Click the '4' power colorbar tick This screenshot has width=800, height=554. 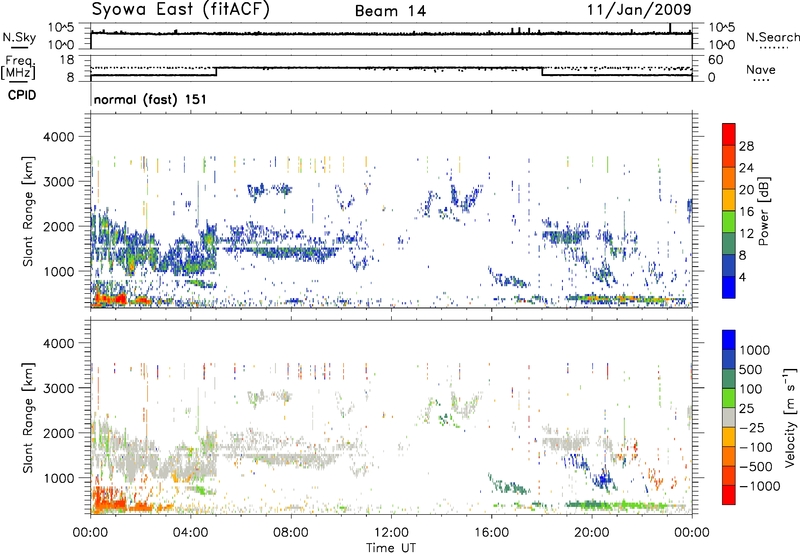pyautogui.click(x=742, y=277)
